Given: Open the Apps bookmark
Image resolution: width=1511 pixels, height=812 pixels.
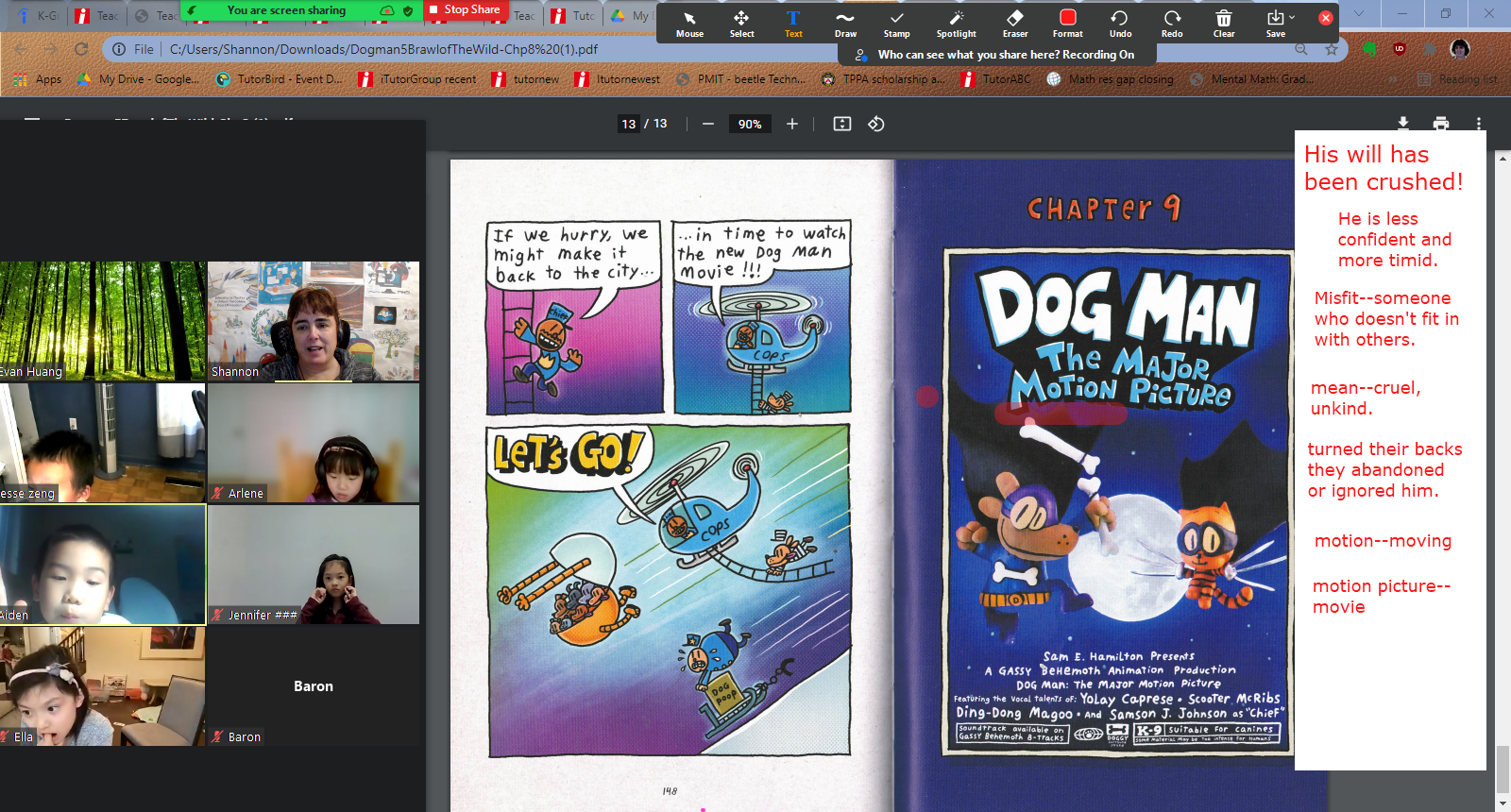Looking at the screenshot, I should point(39,79).
